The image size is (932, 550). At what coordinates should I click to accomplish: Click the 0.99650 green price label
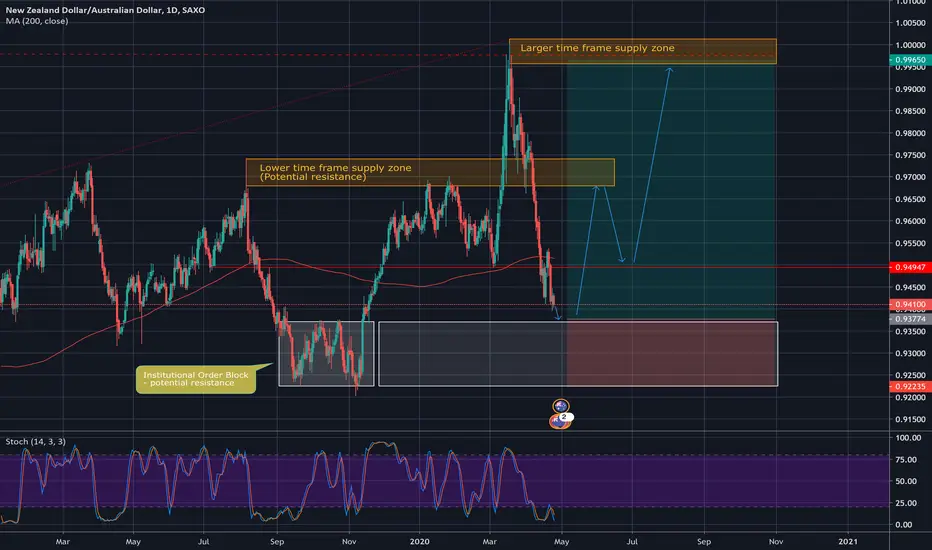click(909, 60)
